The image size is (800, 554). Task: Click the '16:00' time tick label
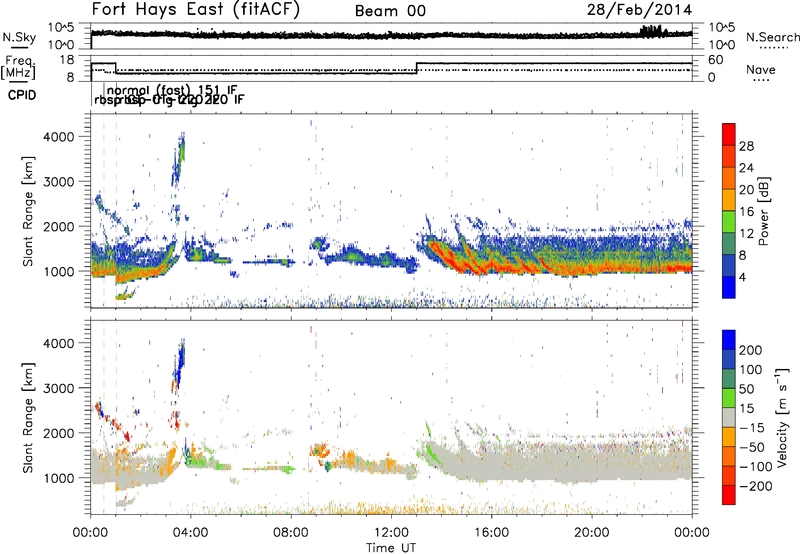491,533
